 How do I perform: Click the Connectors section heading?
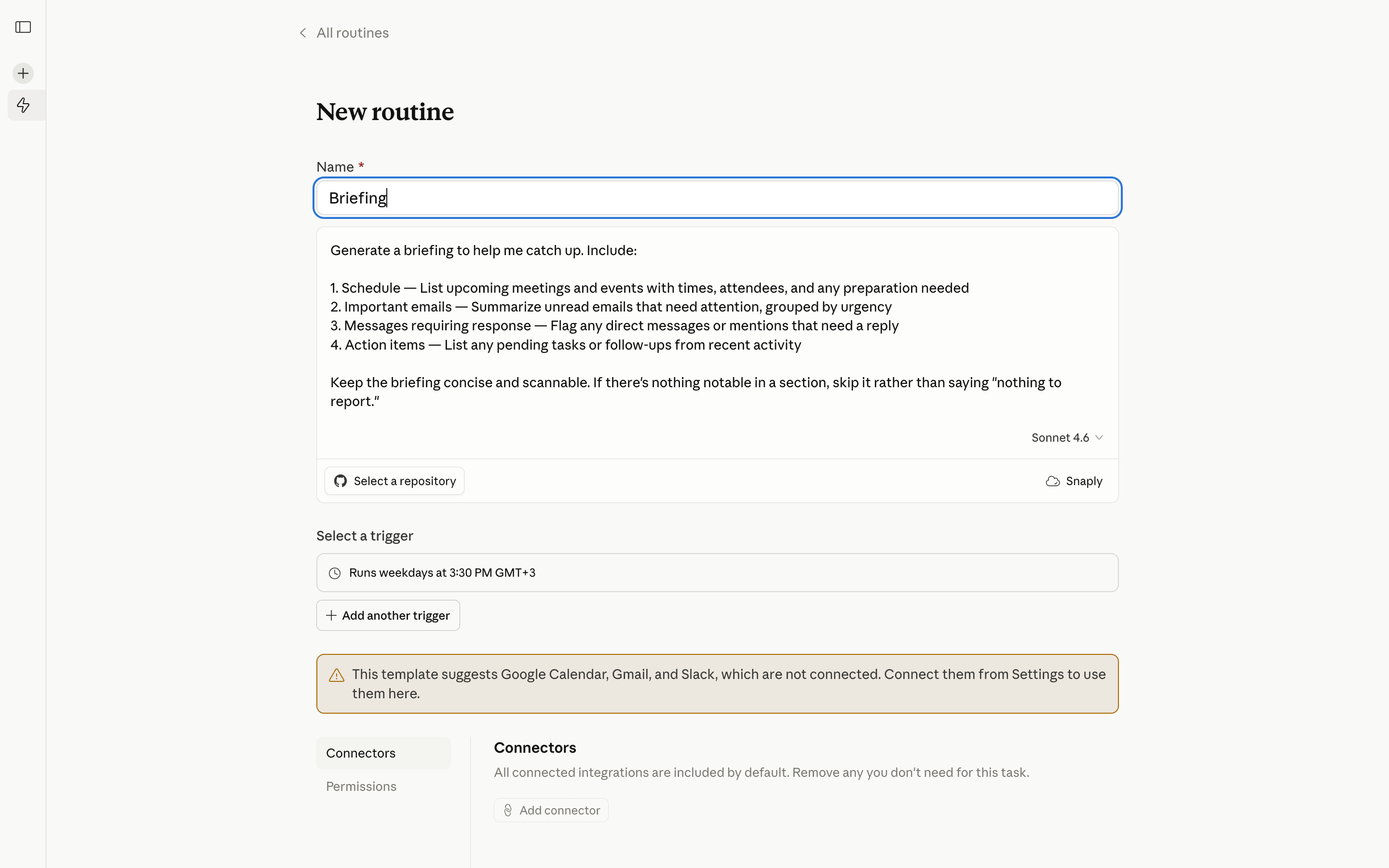pyautogui.click(x=535, y=747)
